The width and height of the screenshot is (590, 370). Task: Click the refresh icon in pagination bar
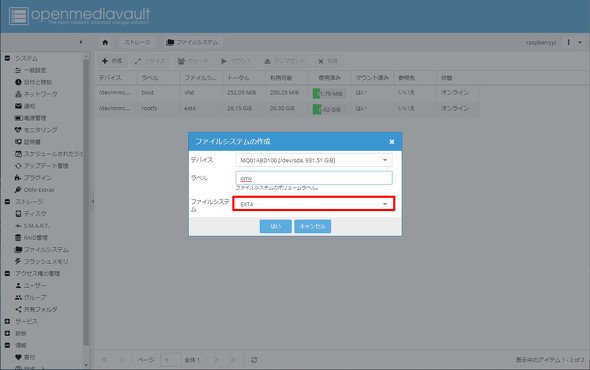(x=254, y=360)
